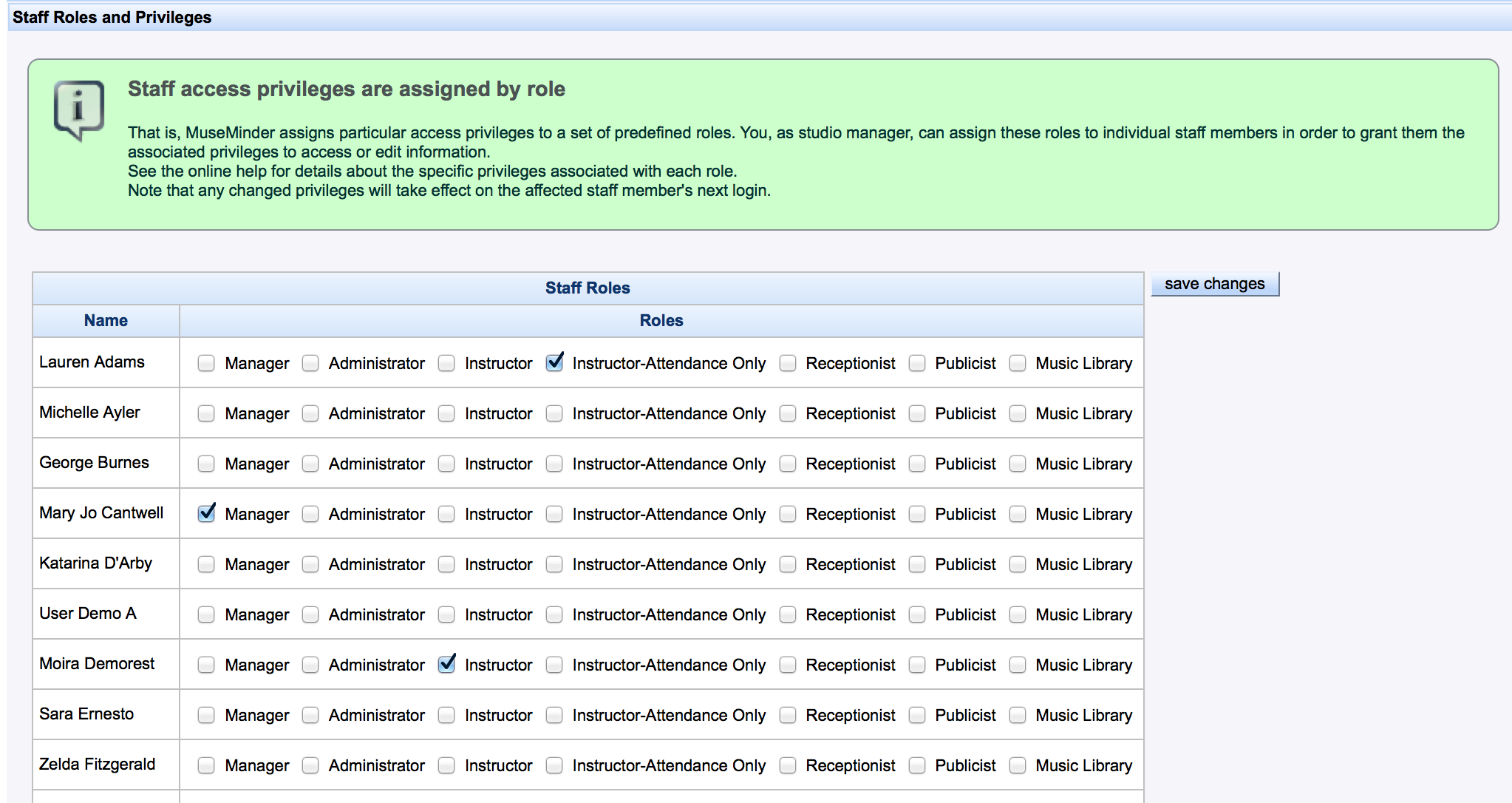Viewport: 1512px width, 803px height.
Task: Enable Instructor role for George Burnes
Action: click(446, 464)
